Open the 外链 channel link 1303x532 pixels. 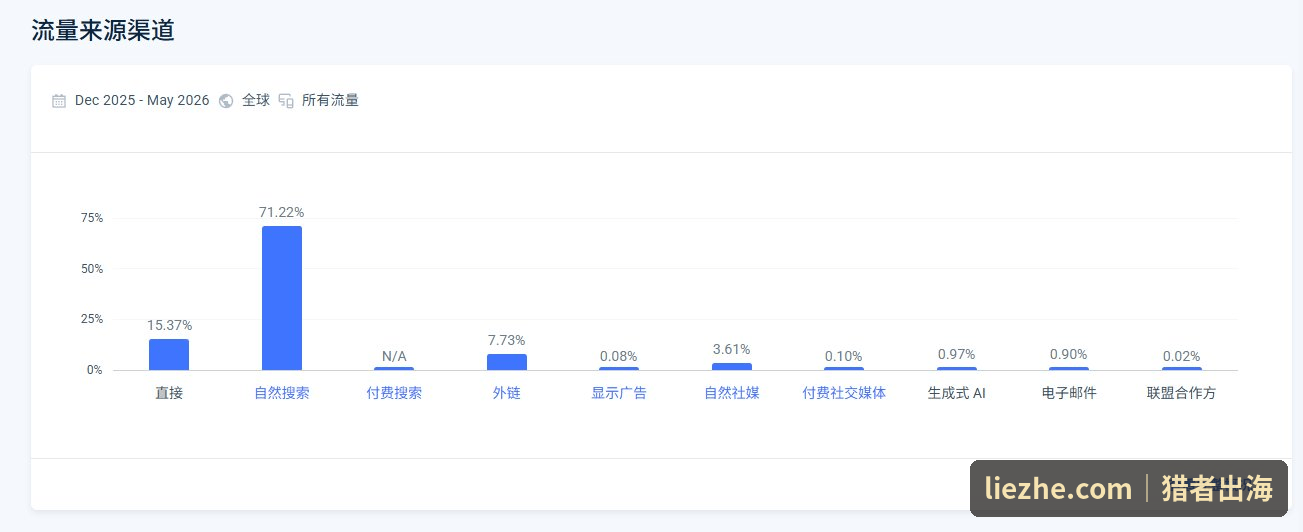point(507,393)
